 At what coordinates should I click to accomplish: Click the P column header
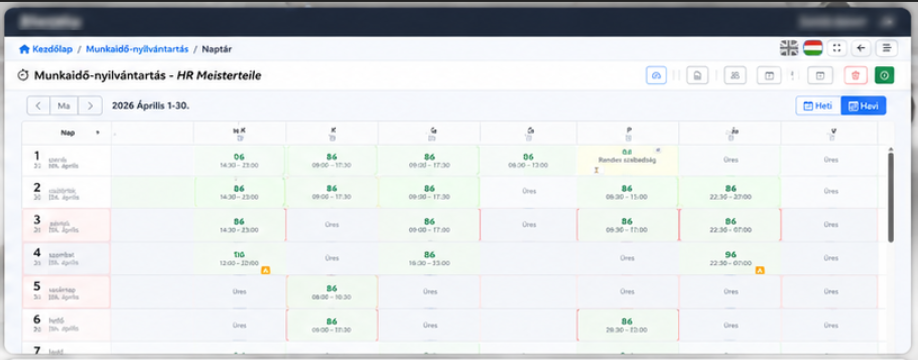(628, 133)
